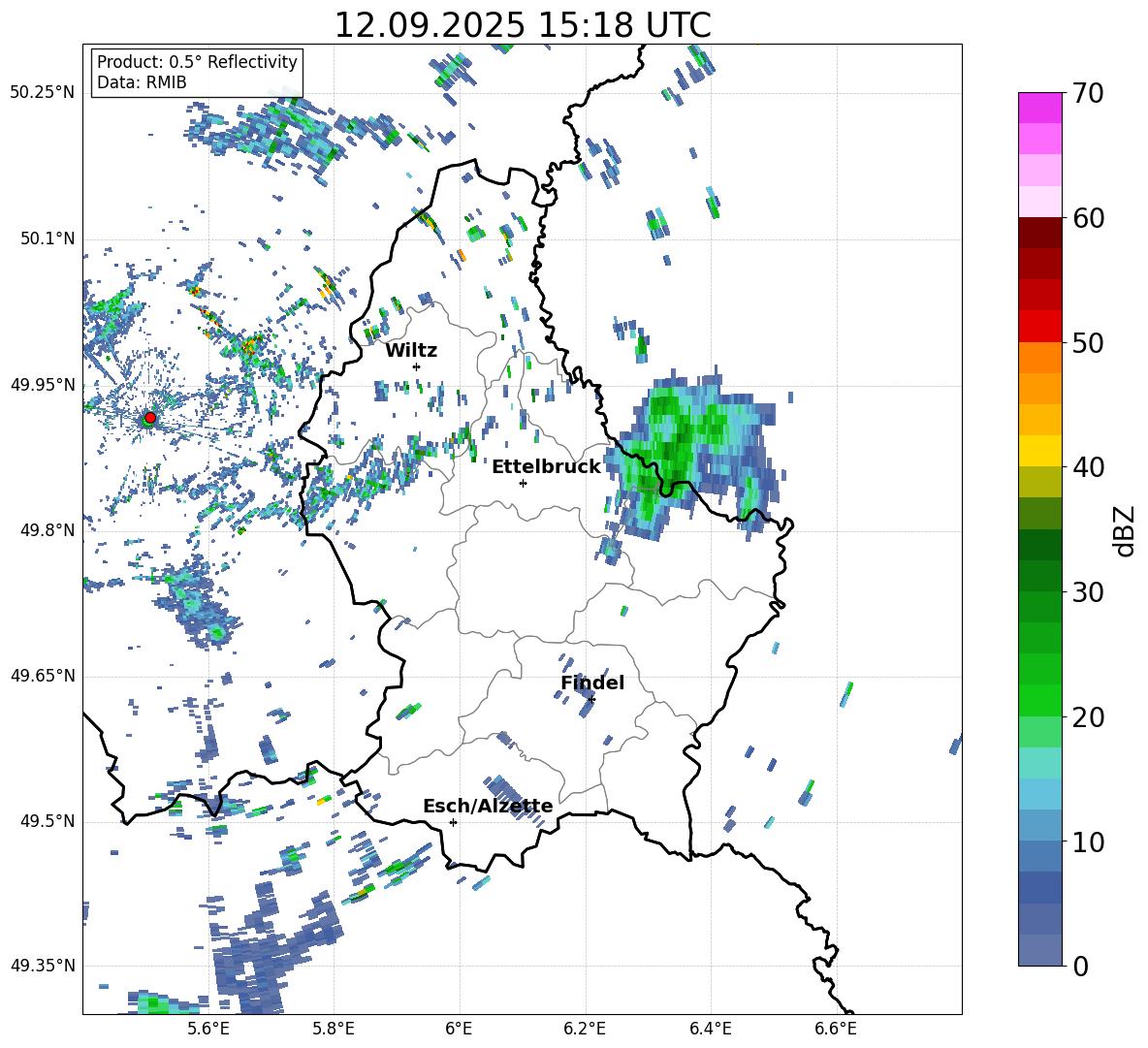Click the red radar site marker
The height and width of the screenshot is (1048, 1148).
pyautogui.click(x=150, y=417)
